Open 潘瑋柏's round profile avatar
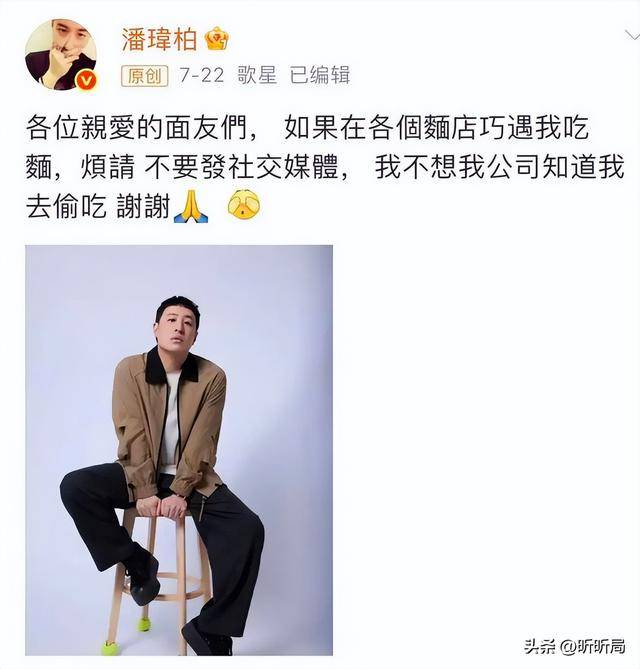640x669 pixels. pyautogui.click(x=61, y=55)
